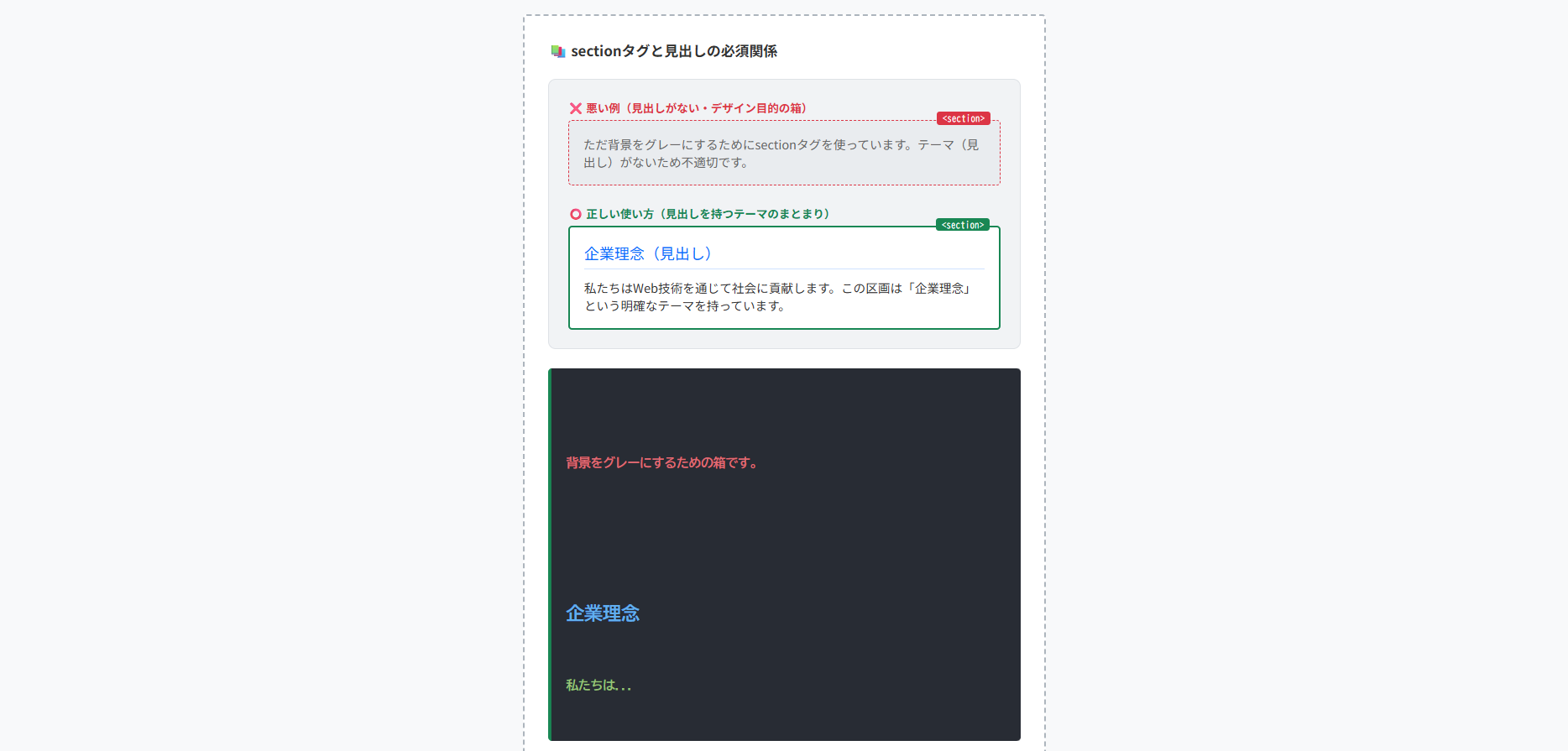Click the green text 私たちは... in the code block
The height and width of the screenshot is (751, 1568).
pos(598,686)
